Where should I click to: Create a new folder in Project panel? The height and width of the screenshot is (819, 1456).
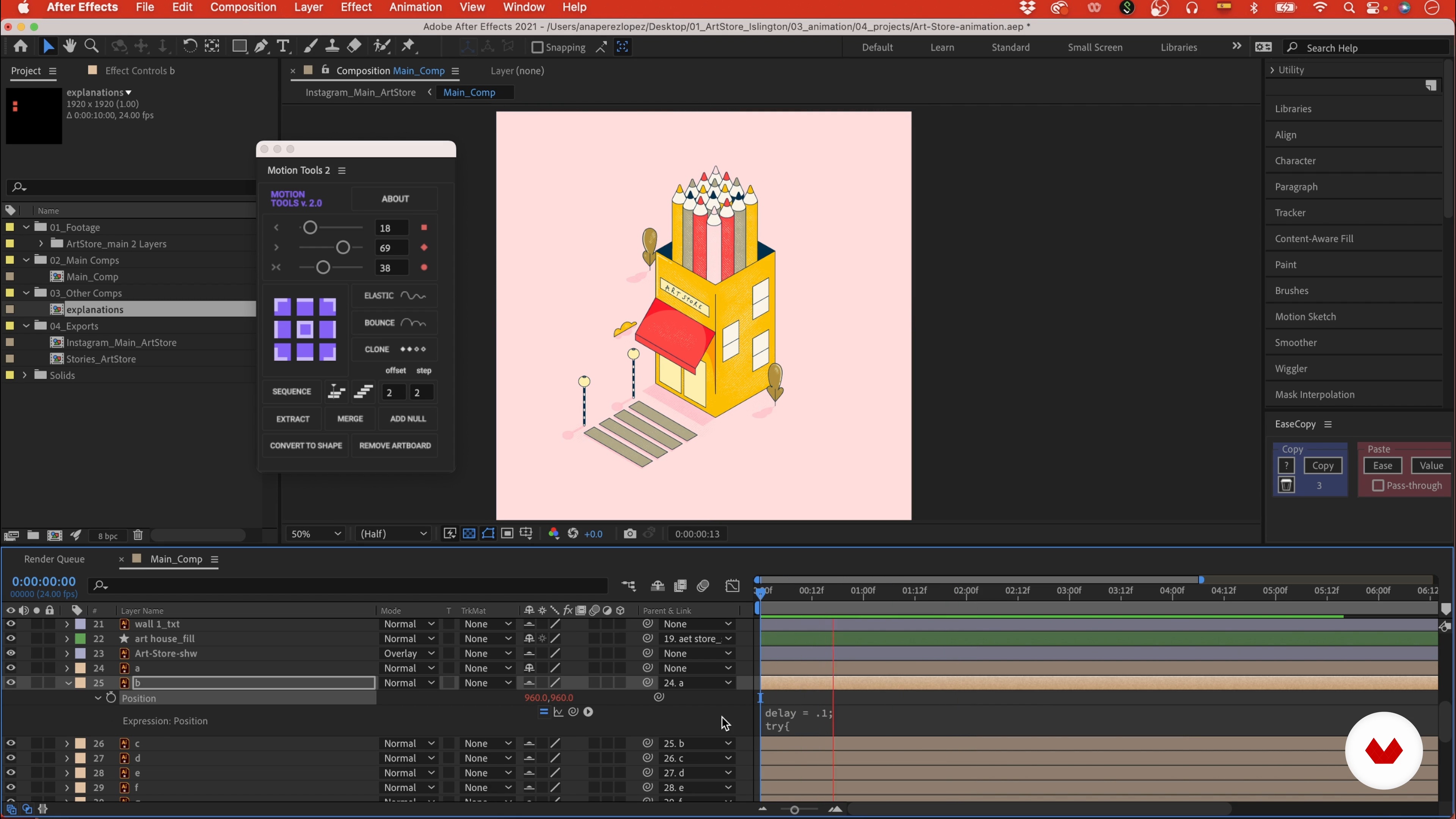click(x=33, y=535)
